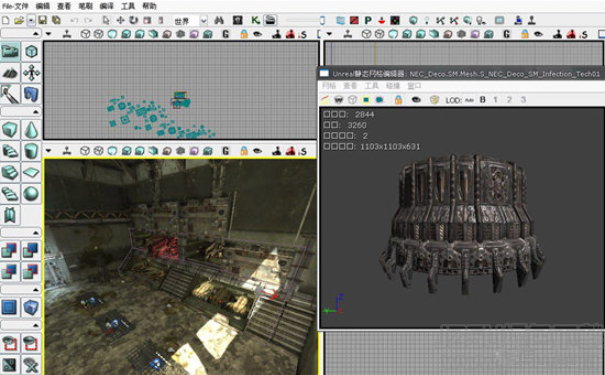Click the green P play icon in main toolbar
The width and height of the screenshot is (605, 375).
pos(368,20)
